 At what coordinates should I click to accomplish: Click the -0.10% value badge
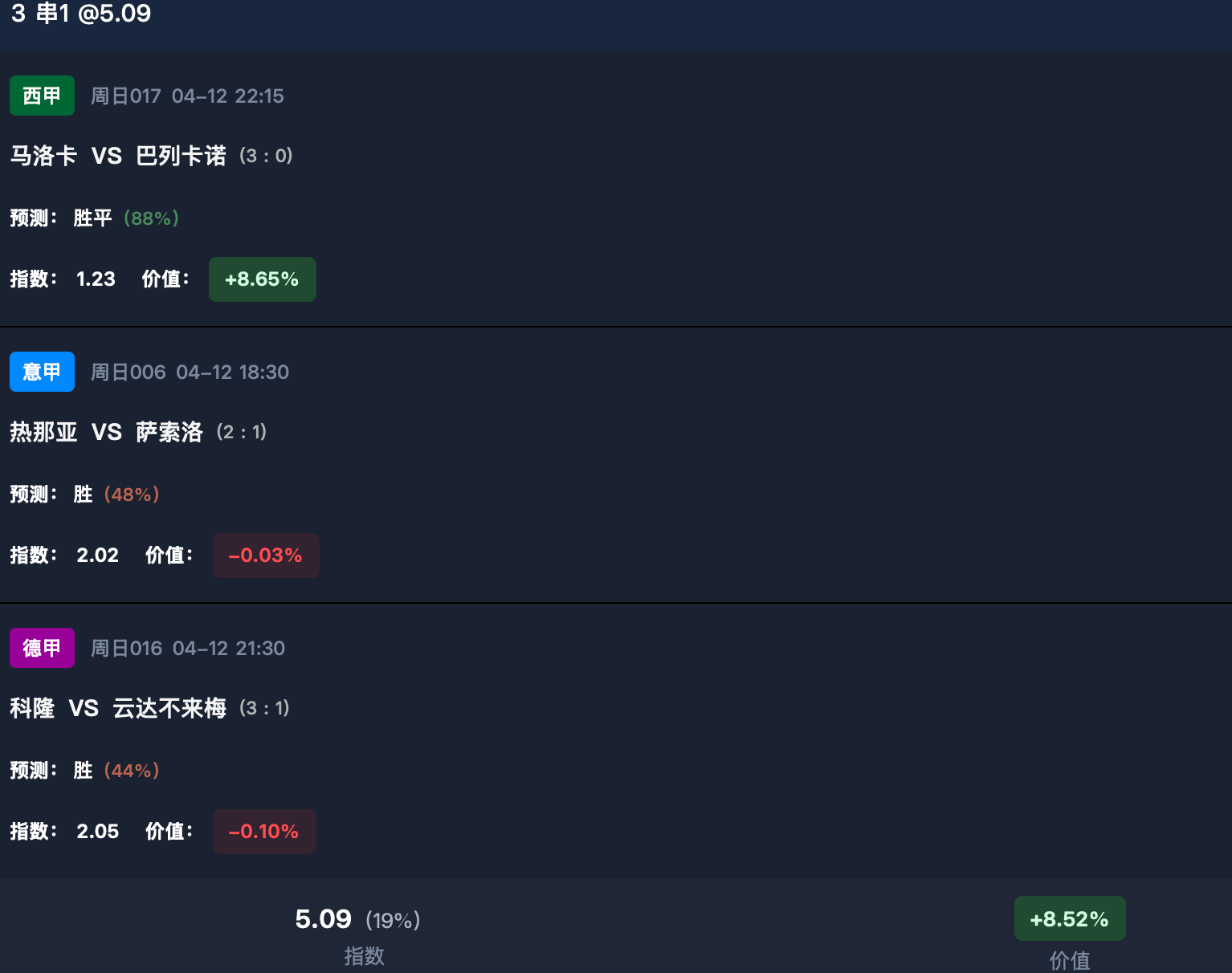pos(263,832)
